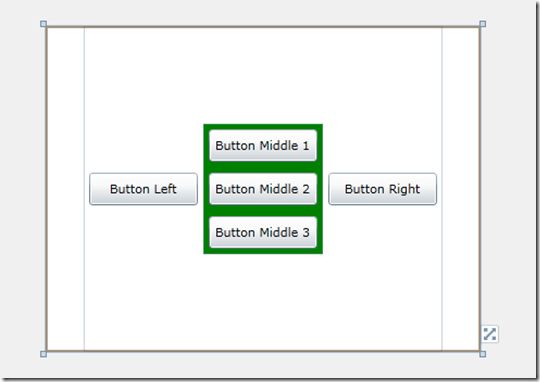This screenshot has height=382, width=540.
Task: Select the right grid column divider line
Action: [442, 189]
